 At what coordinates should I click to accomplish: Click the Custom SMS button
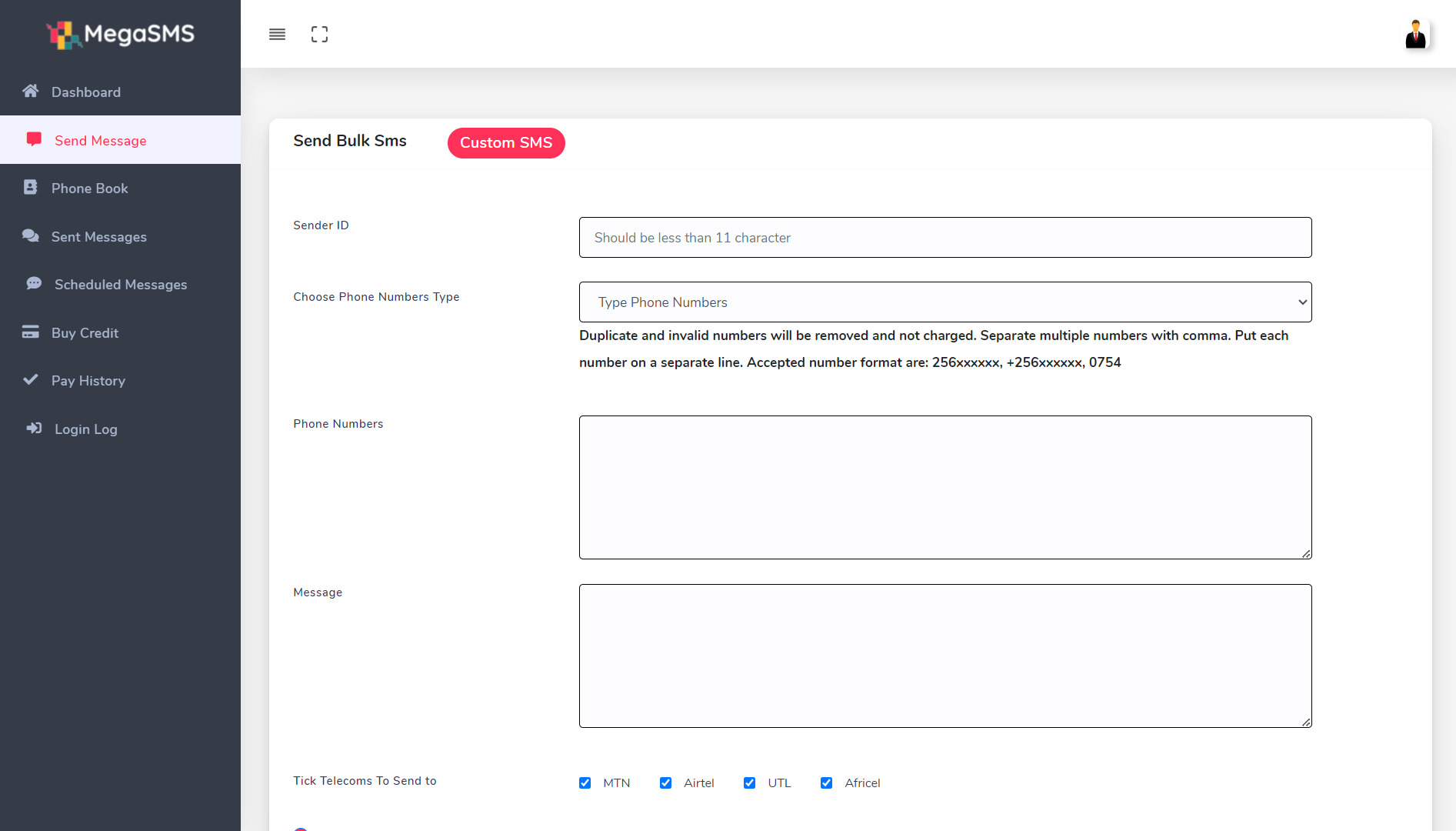point(506,143)
